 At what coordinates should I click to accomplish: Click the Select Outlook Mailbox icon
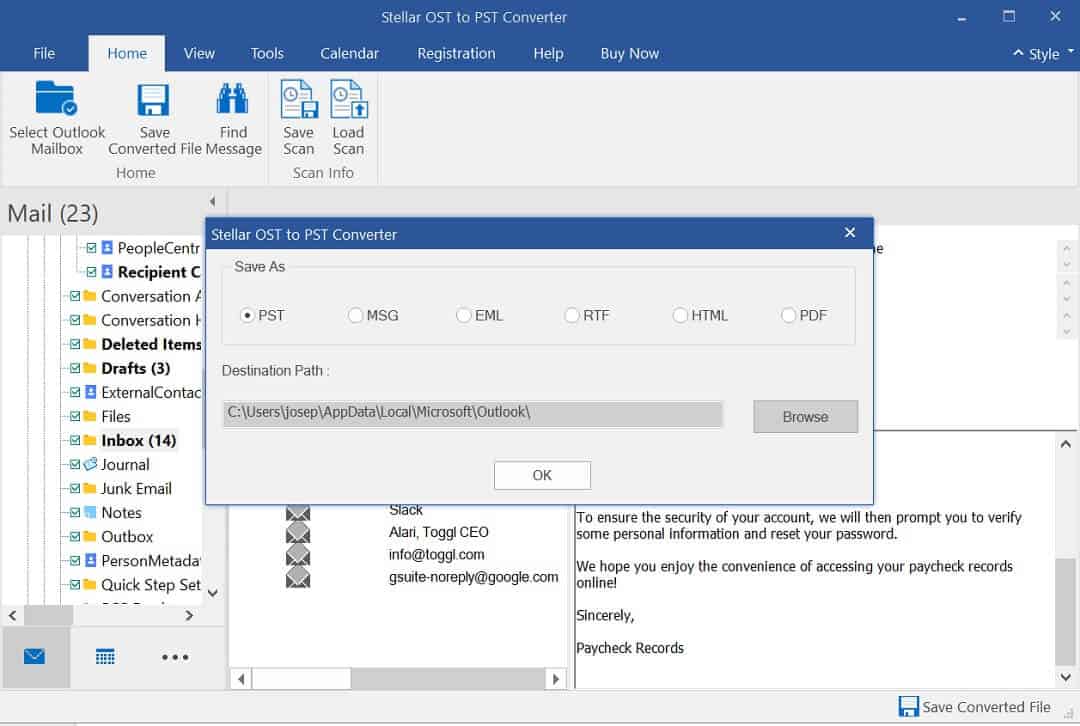pyautogui.click(x=56, y=98)
